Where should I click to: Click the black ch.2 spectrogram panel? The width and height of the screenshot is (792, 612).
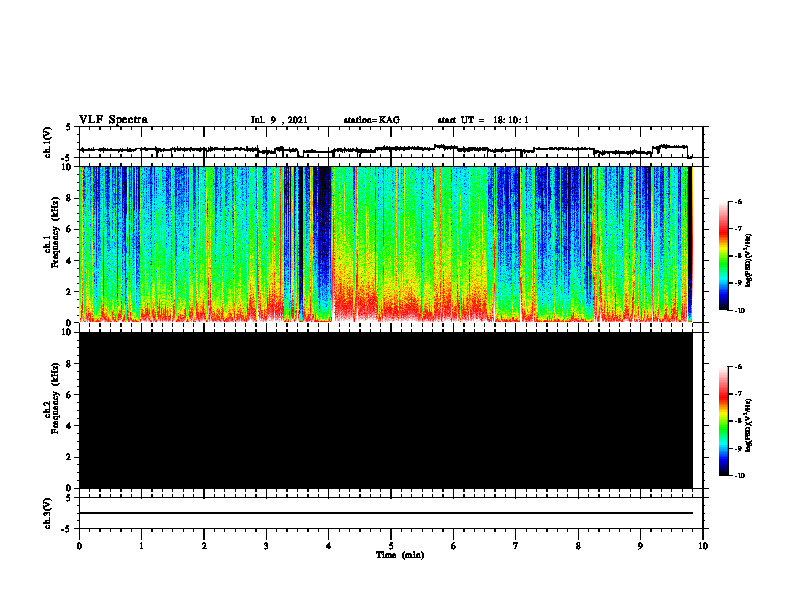tap(386, 410)
